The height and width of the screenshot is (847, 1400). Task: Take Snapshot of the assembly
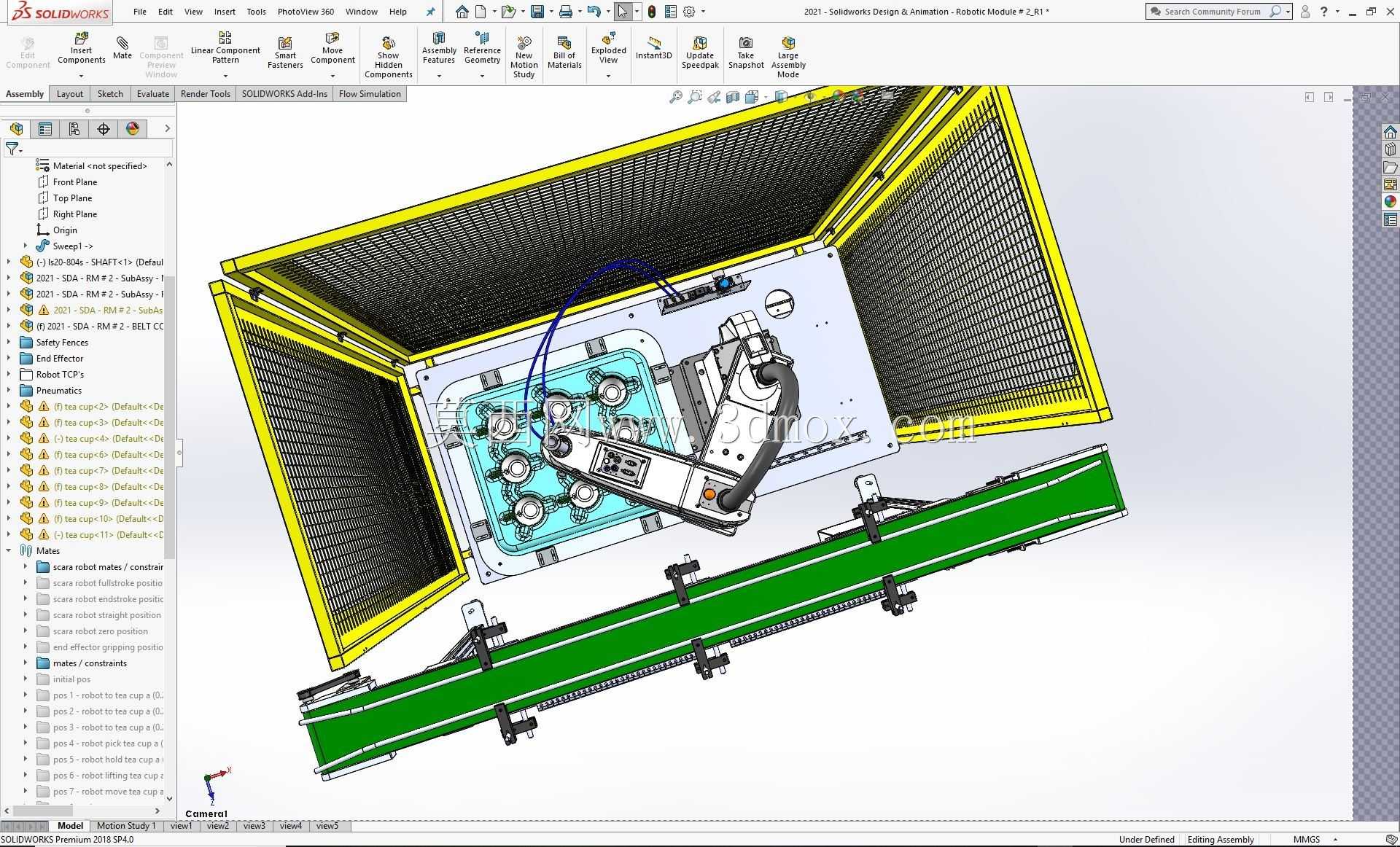[x=746, y=52]
